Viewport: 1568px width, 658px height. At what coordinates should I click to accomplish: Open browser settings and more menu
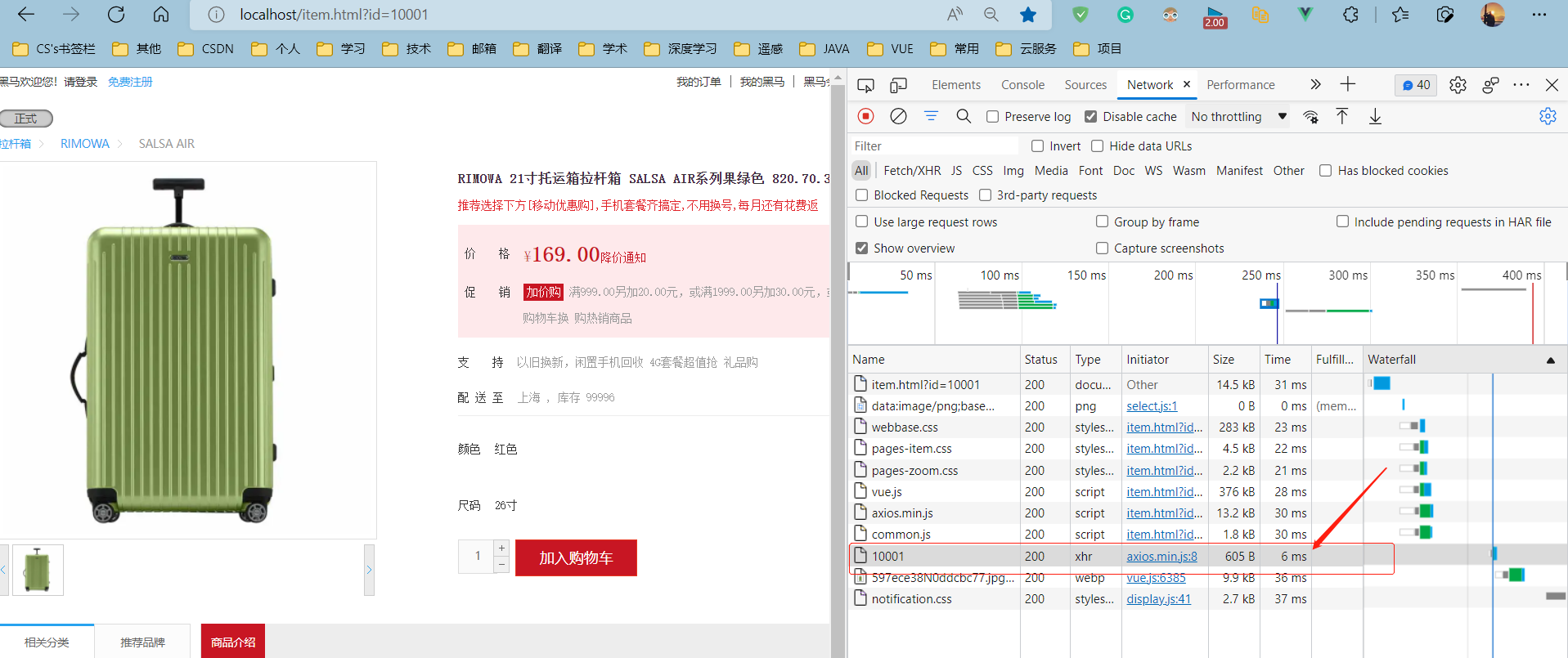pos(1539,15)
